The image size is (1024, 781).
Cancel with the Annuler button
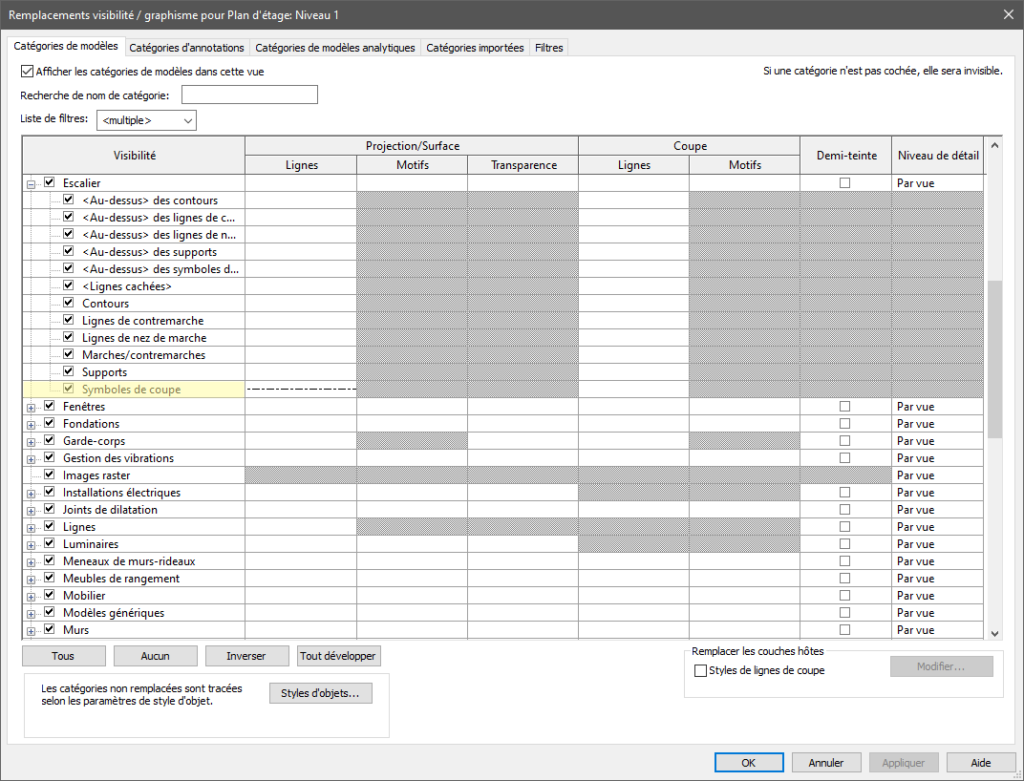(x=826, y=762)
